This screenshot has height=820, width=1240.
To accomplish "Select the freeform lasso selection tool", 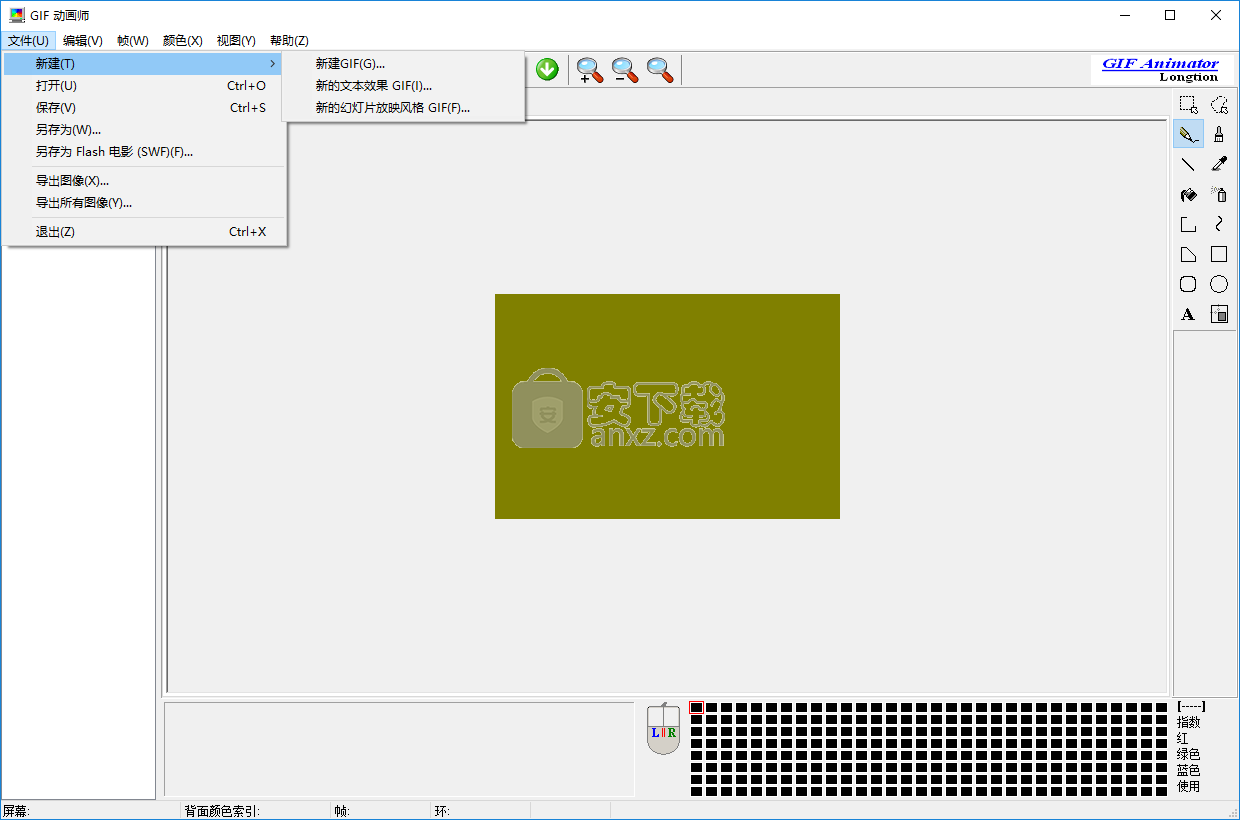I will (1219, 104).
